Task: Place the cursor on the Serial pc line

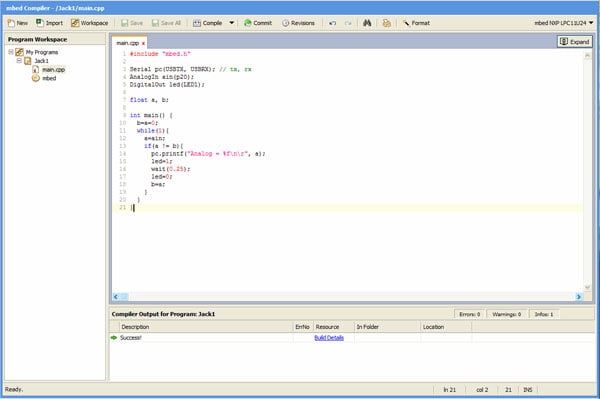Action: (191, 69)
